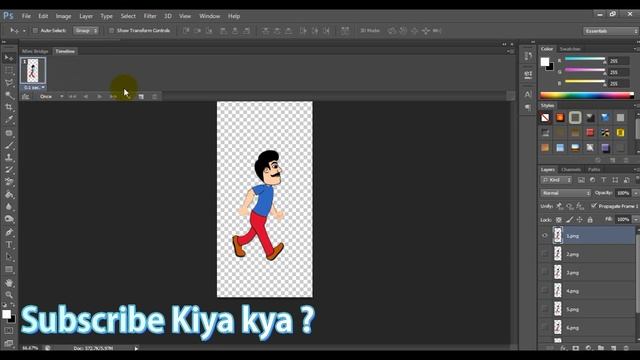Viewport: 640px width, 360px height.
Task: Step to the previous animation frame
Action: click(x=86, y=97)
